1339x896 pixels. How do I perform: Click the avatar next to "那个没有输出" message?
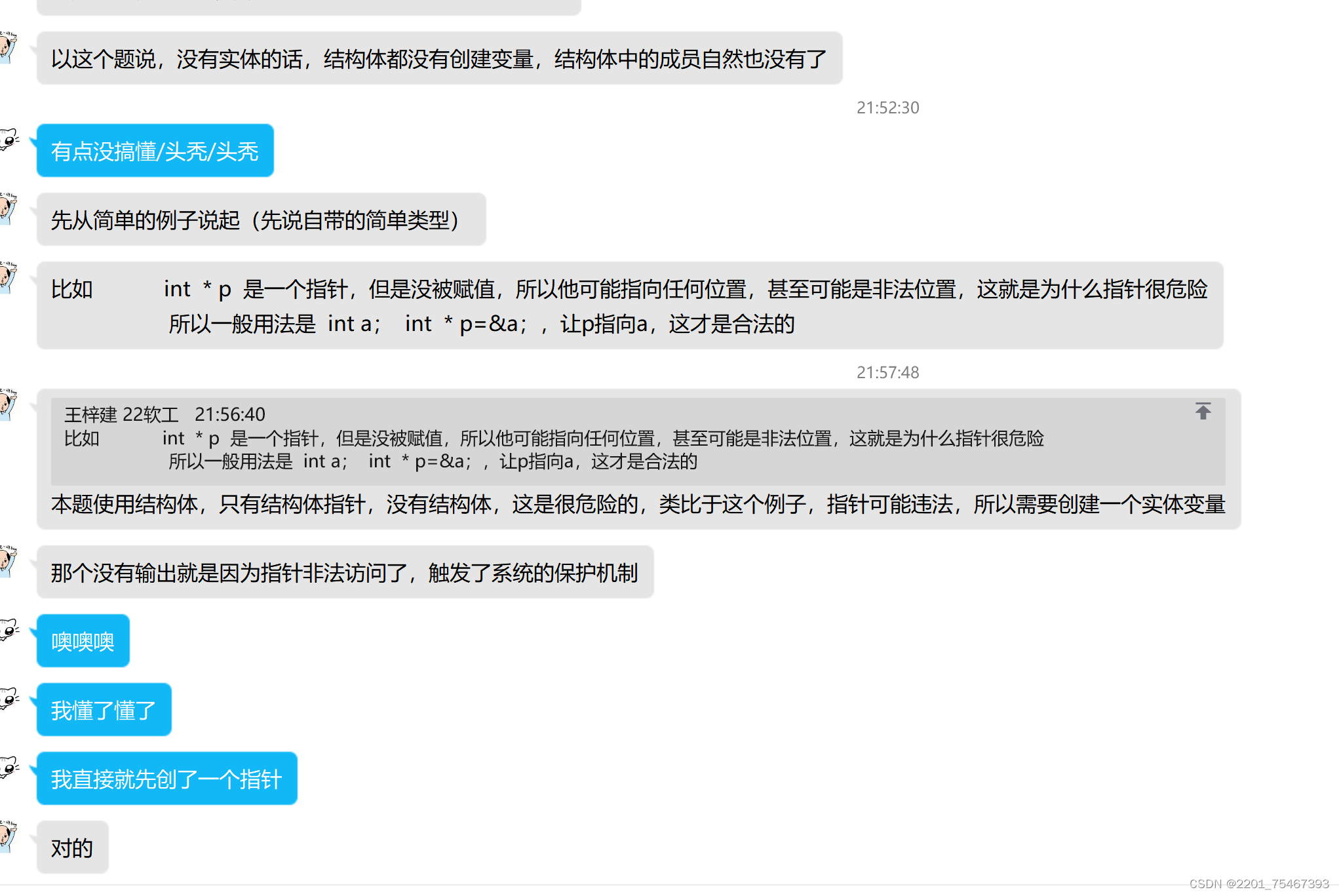point(7,561)
